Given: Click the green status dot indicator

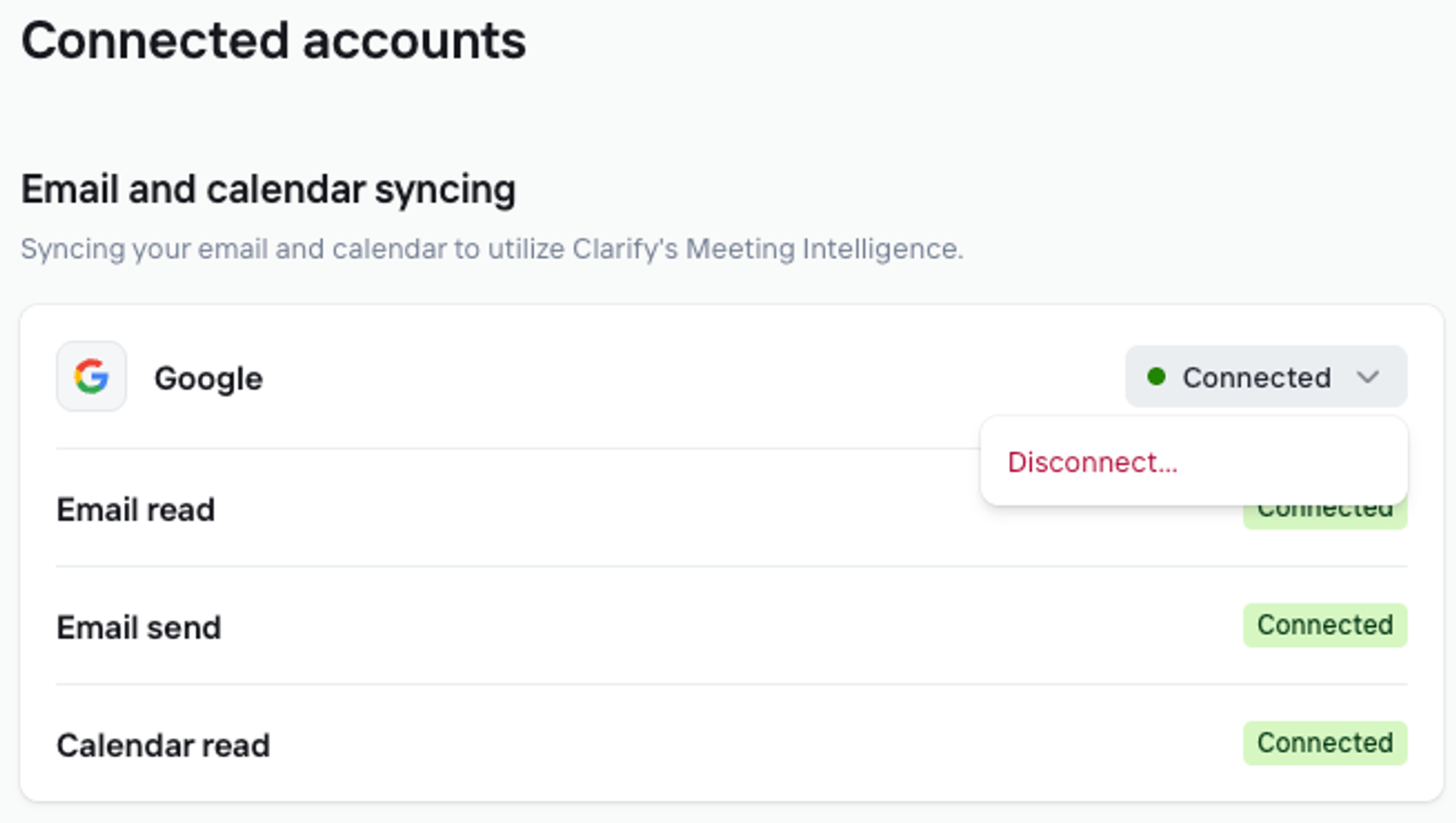Looking at the screenshot, I should [x=1156, y=377].
